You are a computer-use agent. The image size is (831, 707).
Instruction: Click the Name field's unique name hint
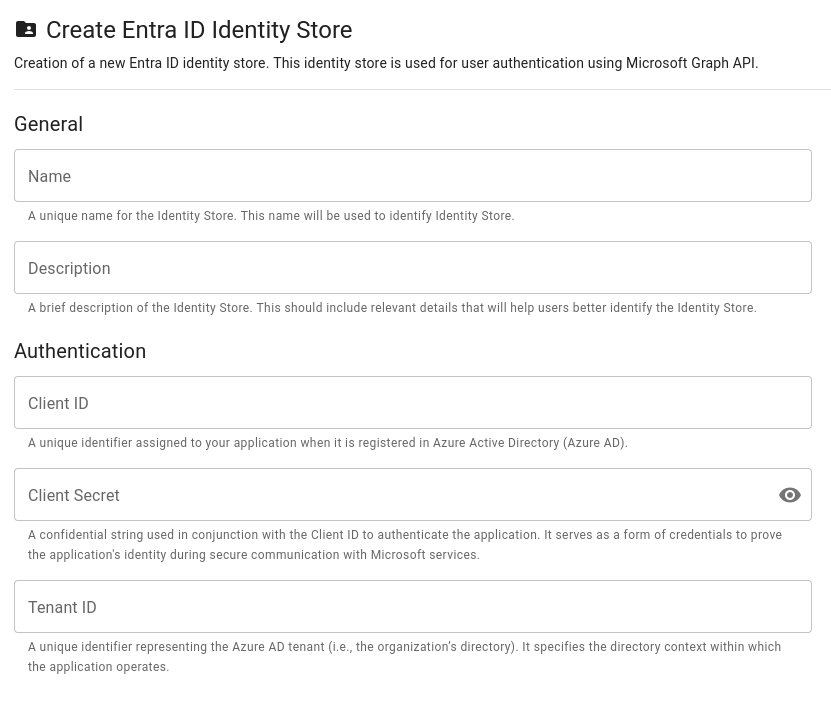271,216
